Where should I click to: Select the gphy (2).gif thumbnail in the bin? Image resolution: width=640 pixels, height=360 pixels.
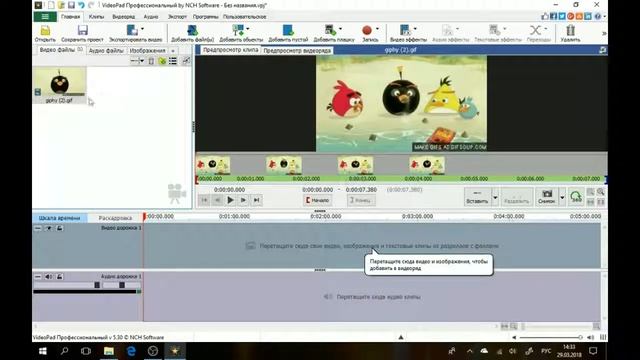(60, 85)
